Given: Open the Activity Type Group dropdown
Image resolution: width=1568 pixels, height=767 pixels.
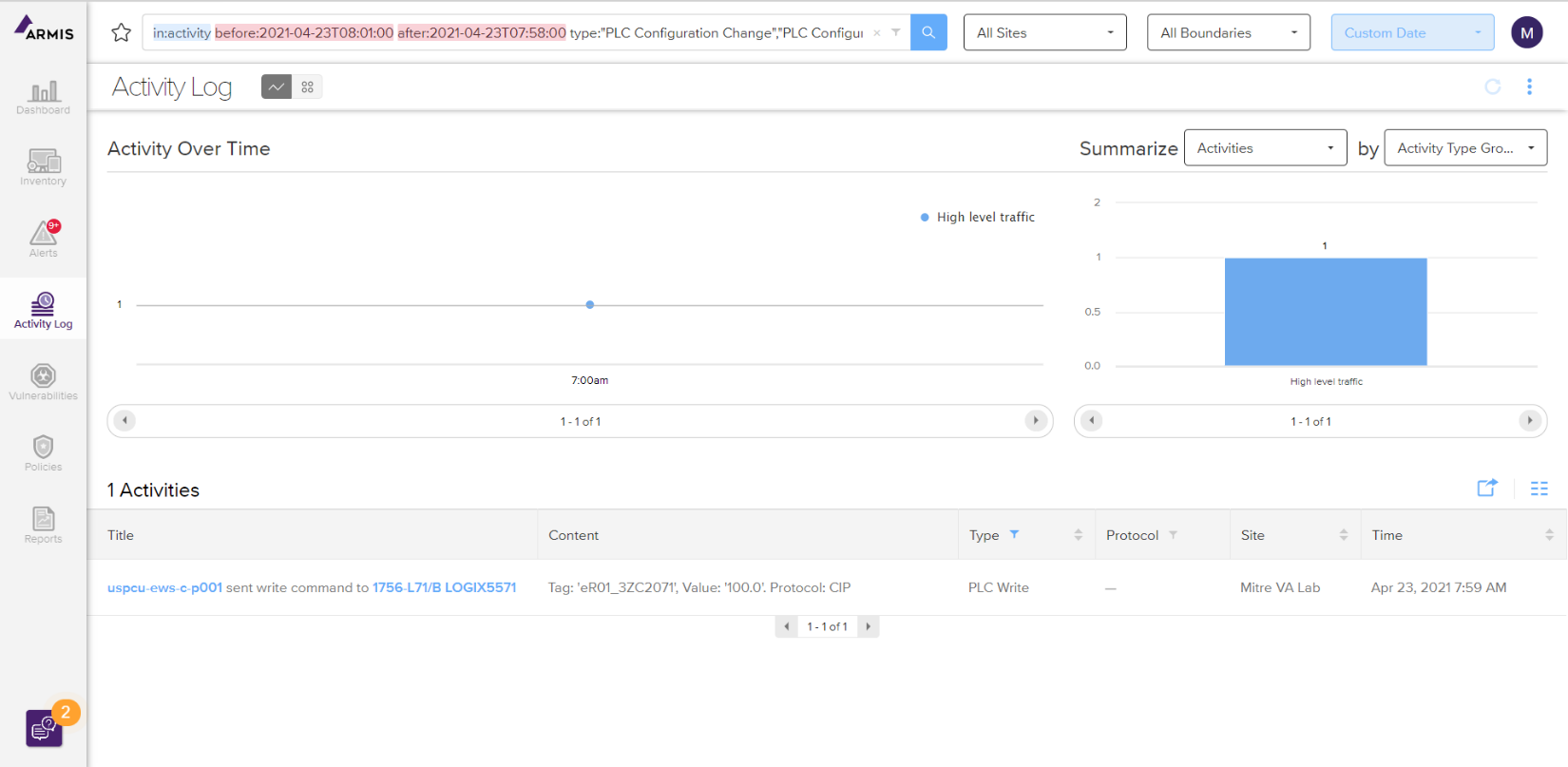Looking at the screenshot, I should [1465, 147].
